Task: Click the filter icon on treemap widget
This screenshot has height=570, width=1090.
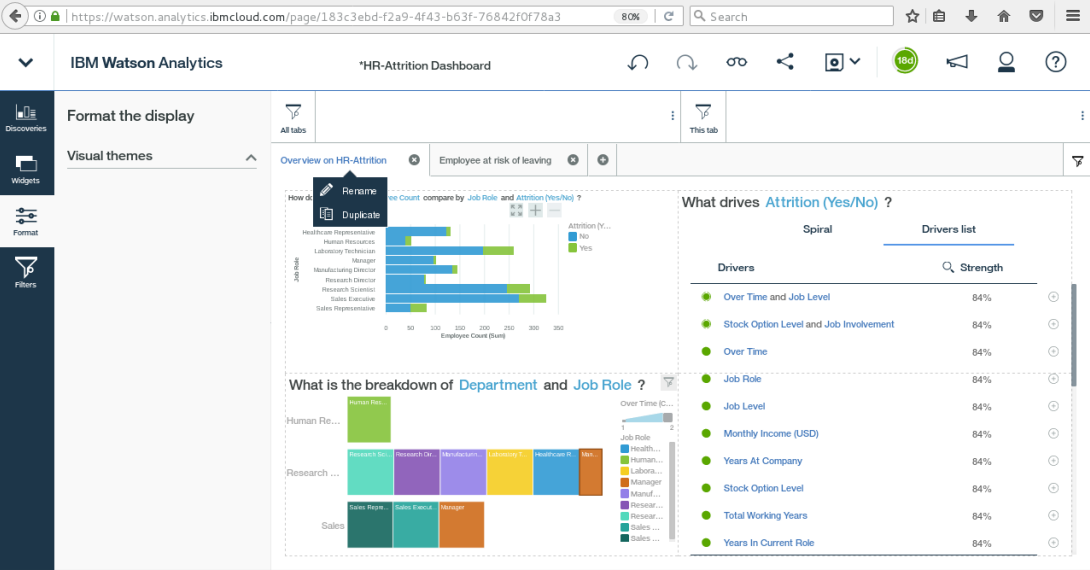Action: [668, 382]
